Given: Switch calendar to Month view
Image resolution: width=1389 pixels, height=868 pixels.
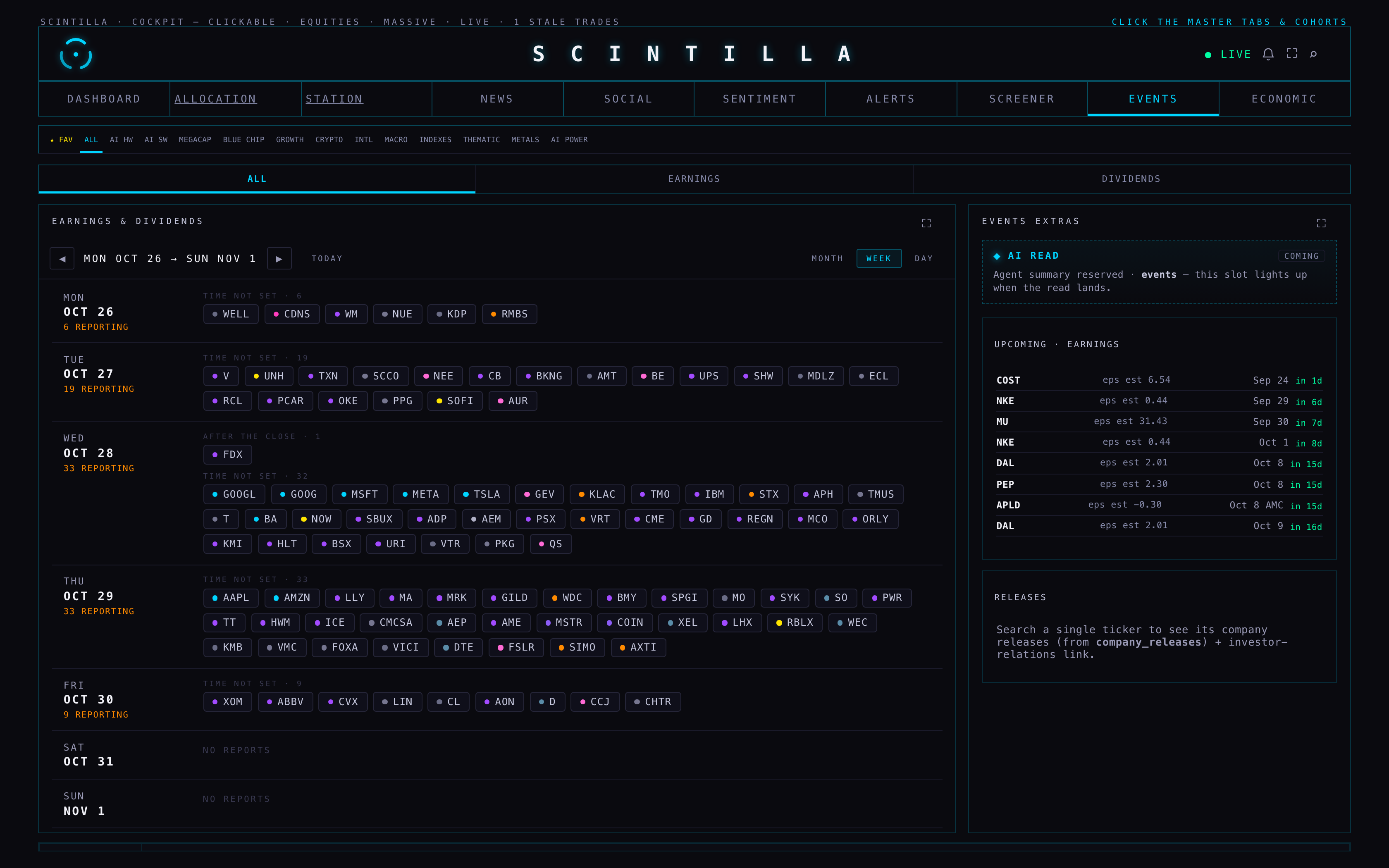Looking at the screenshot, I should (826, 258).
